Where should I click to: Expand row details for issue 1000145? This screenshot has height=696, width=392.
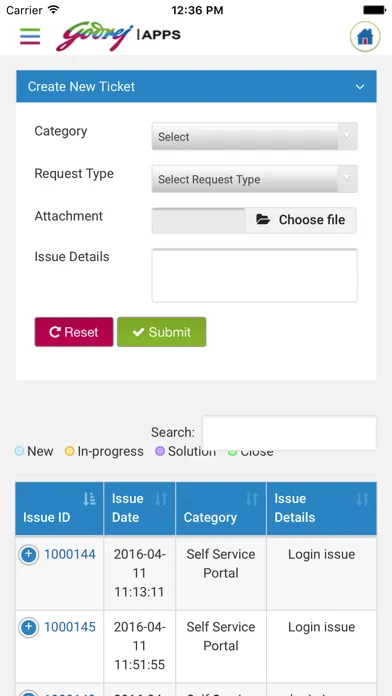(x=28, y=628)
